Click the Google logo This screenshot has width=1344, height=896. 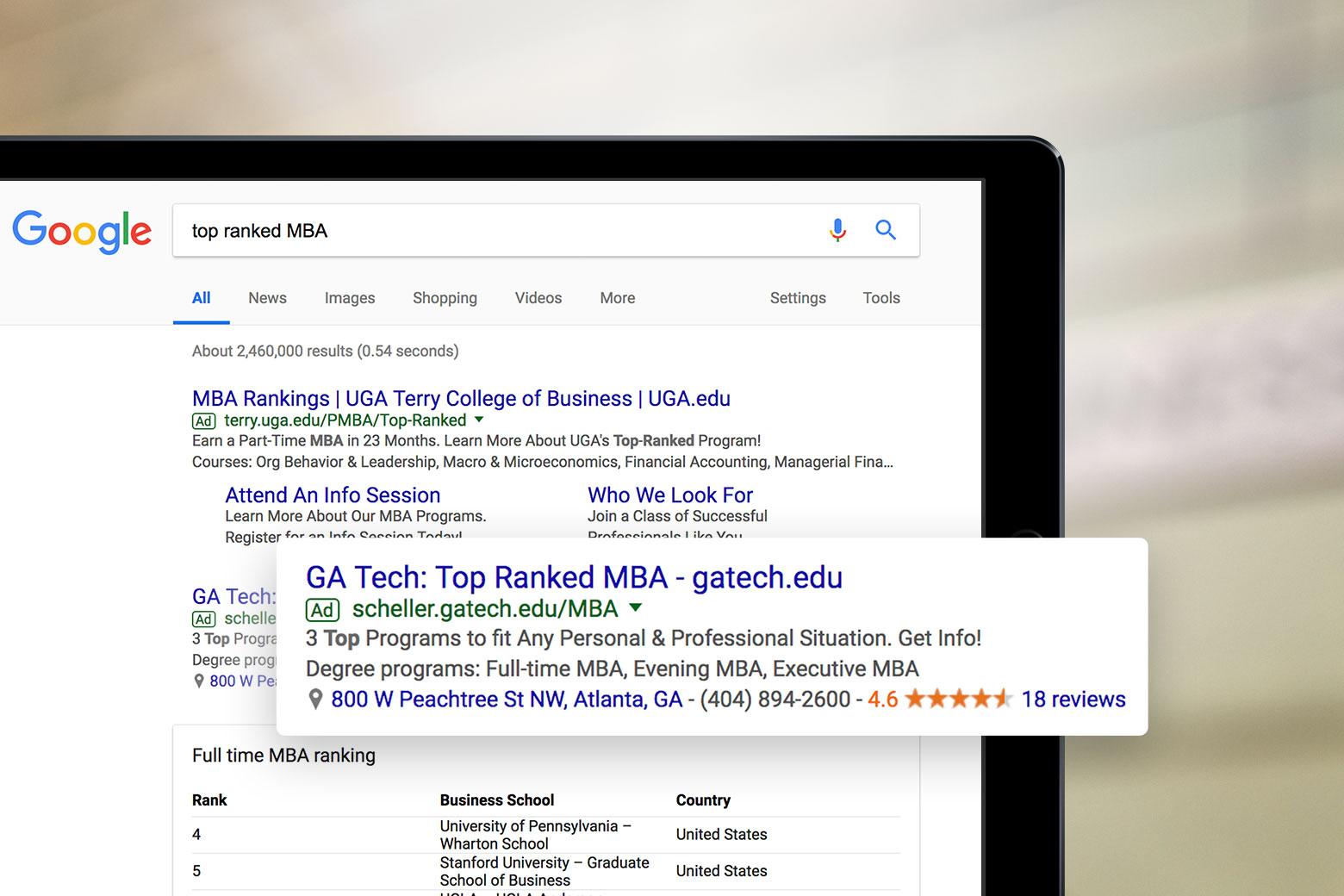pyautogui.click(x=82, y=231)
